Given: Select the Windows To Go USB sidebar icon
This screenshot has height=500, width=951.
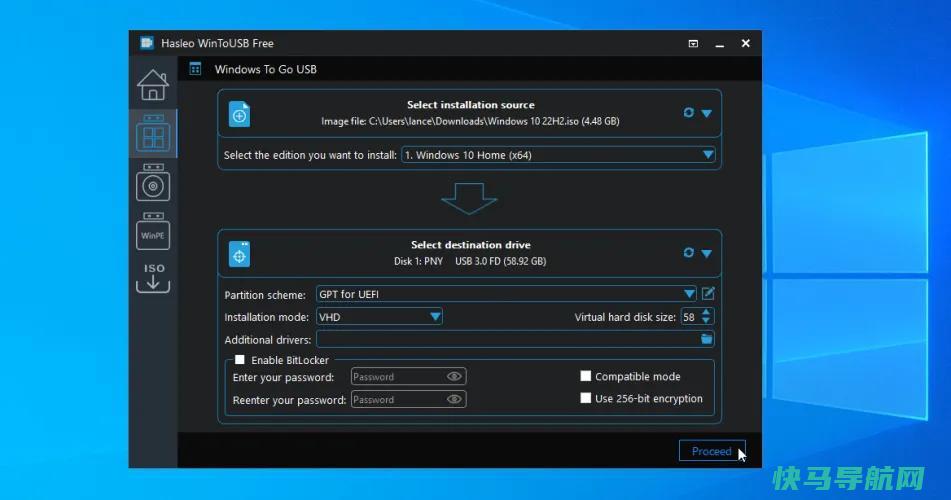Looking at the screenshot, I should [153, 133].
